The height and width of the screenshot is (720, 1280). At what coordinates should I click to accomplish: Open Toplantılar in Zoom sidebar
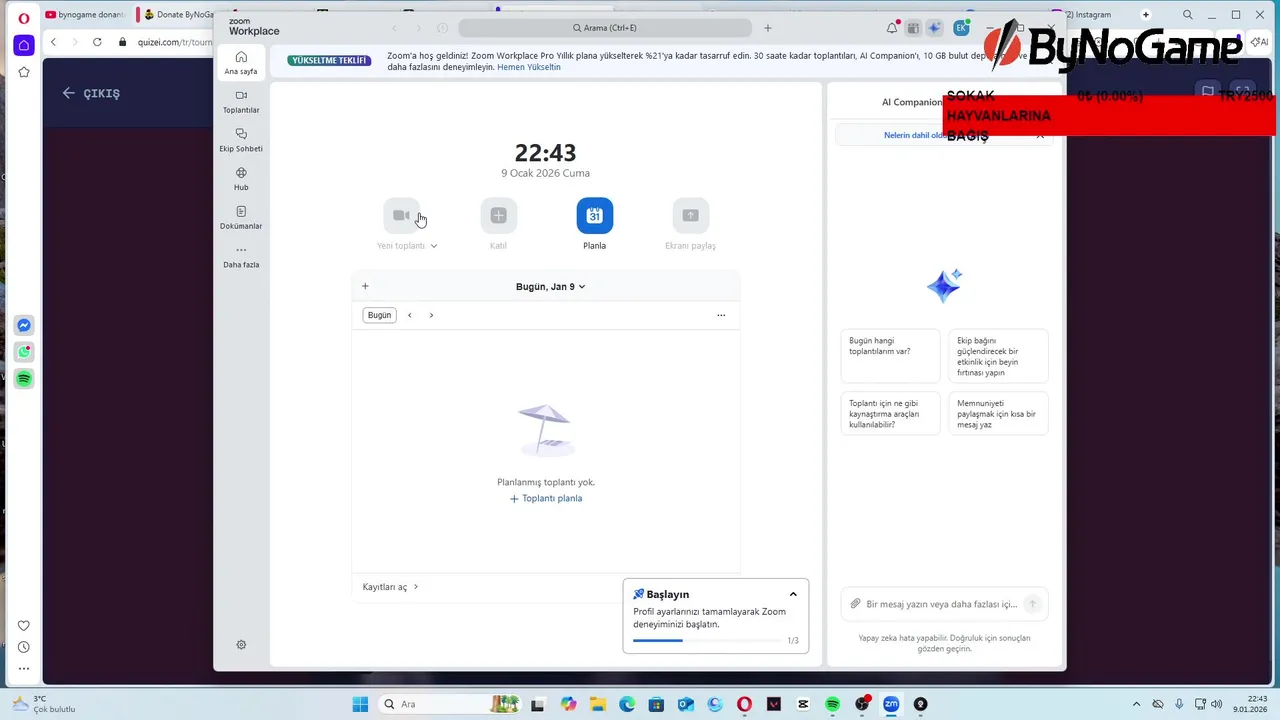(x=241, y=102)
